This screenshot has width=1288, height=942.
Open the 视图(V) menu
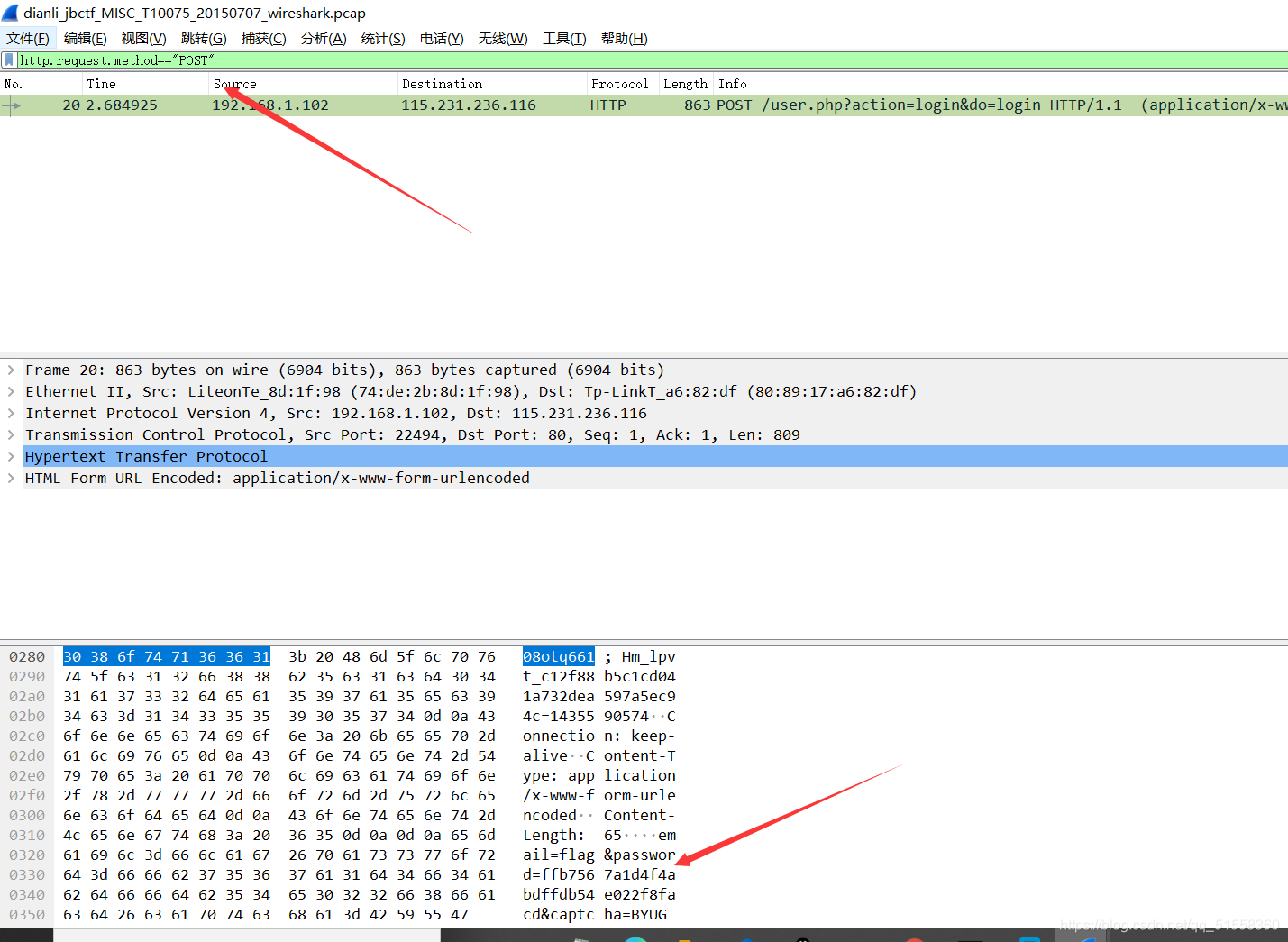tap(144, 39)
